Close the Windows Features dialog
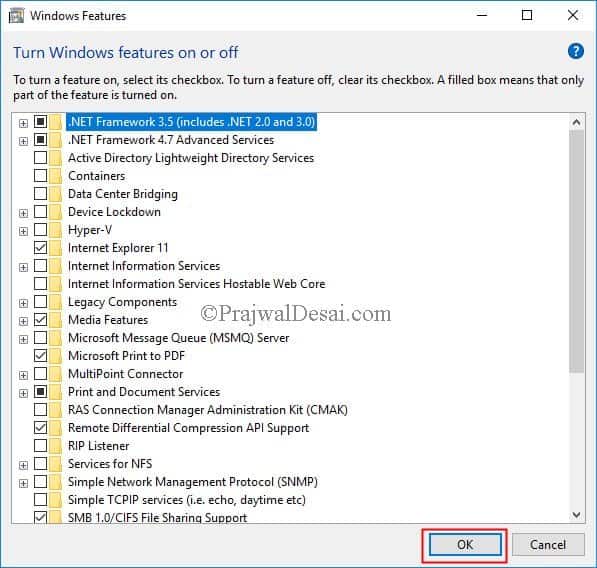The width and height of the screenshot is (597, 568). click(x=573, y=15)
